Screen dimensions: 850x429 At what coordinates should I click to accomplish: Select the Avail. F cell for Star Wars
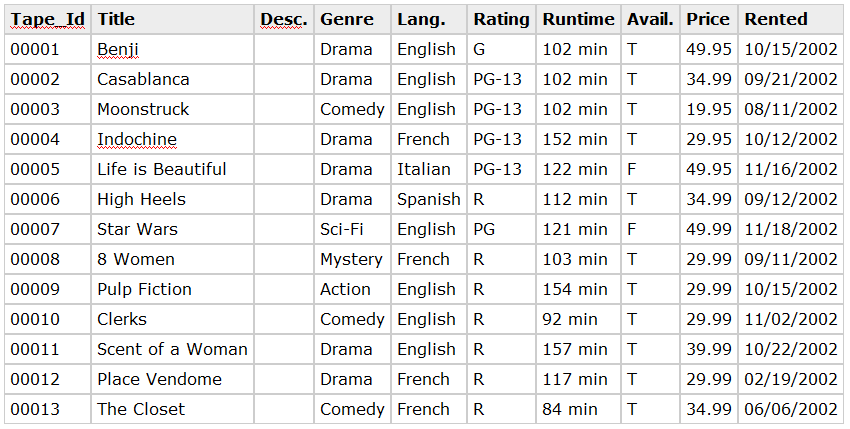pyautogui.click(x=651, y=229)
